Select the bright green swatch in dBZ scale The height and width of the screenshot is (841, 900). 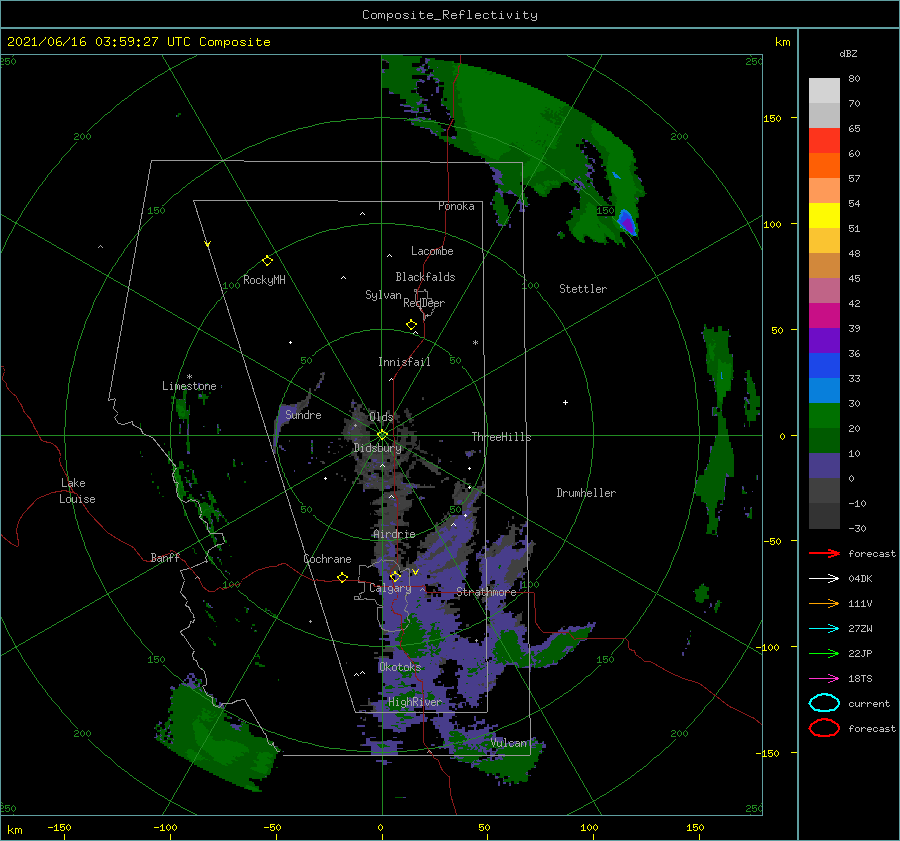[824, 415]
